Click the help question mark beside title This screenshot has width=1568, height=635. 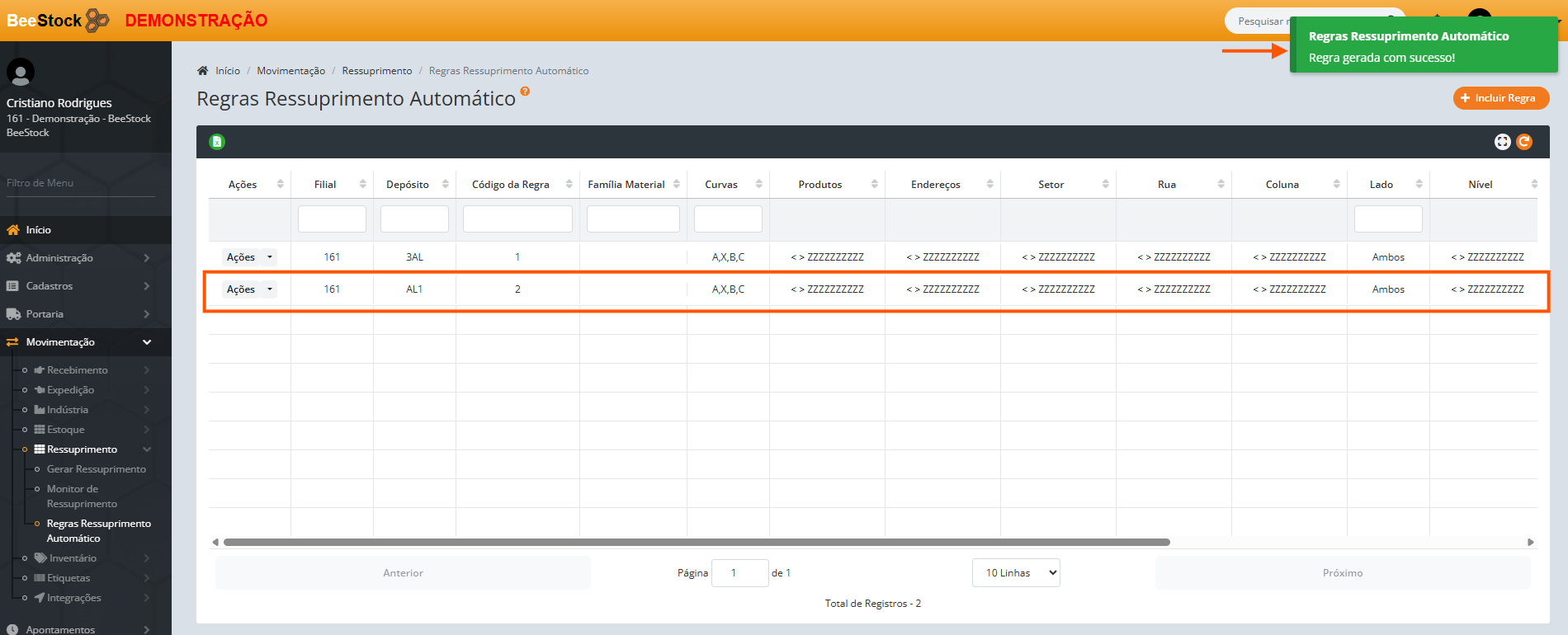coord(525,92)
